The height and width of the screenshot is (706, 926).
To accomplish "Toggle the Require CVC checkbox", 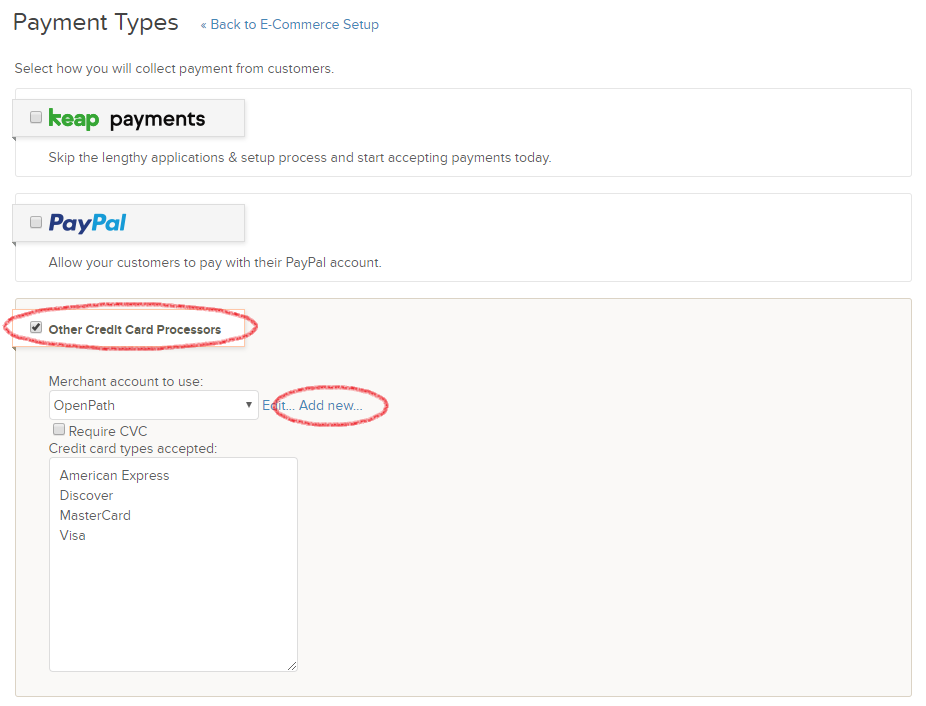I will (x=58, y=429).
